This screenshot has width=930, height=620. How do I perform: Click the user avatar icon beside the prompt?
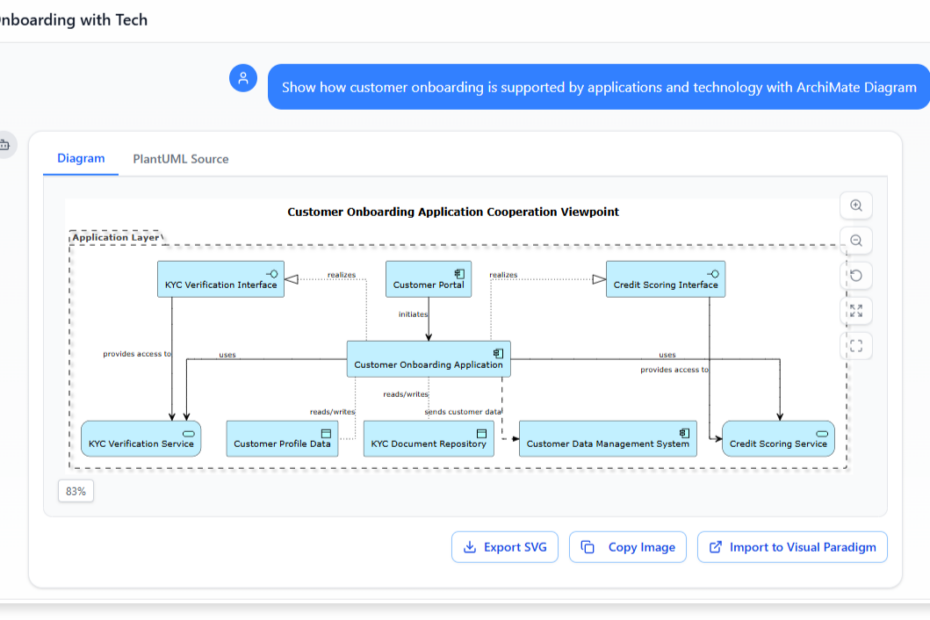pyautogui.click(x=243, y=78)
